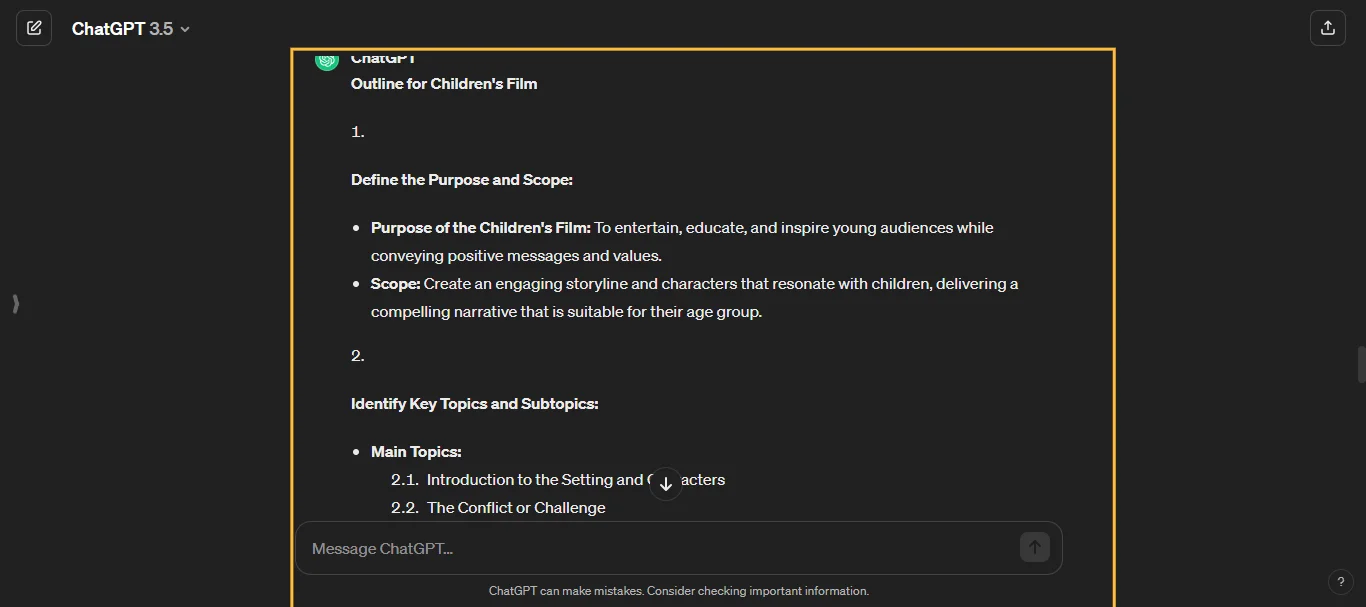Click the ChatGPT logo avatar beside the response

coord(327,60)
